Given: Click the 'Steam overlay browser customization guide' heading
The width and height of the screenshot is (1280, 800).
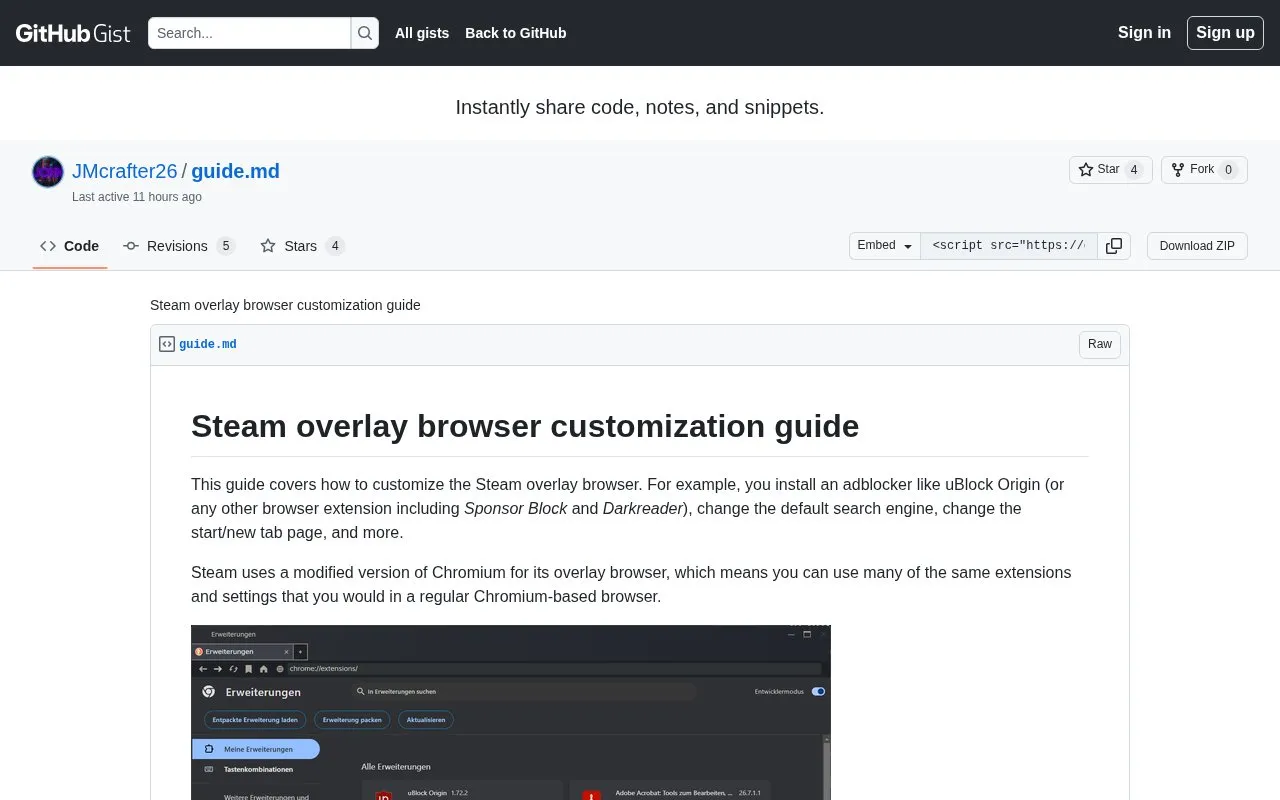Looking at the screenshot, I should (x=525, y=426).
